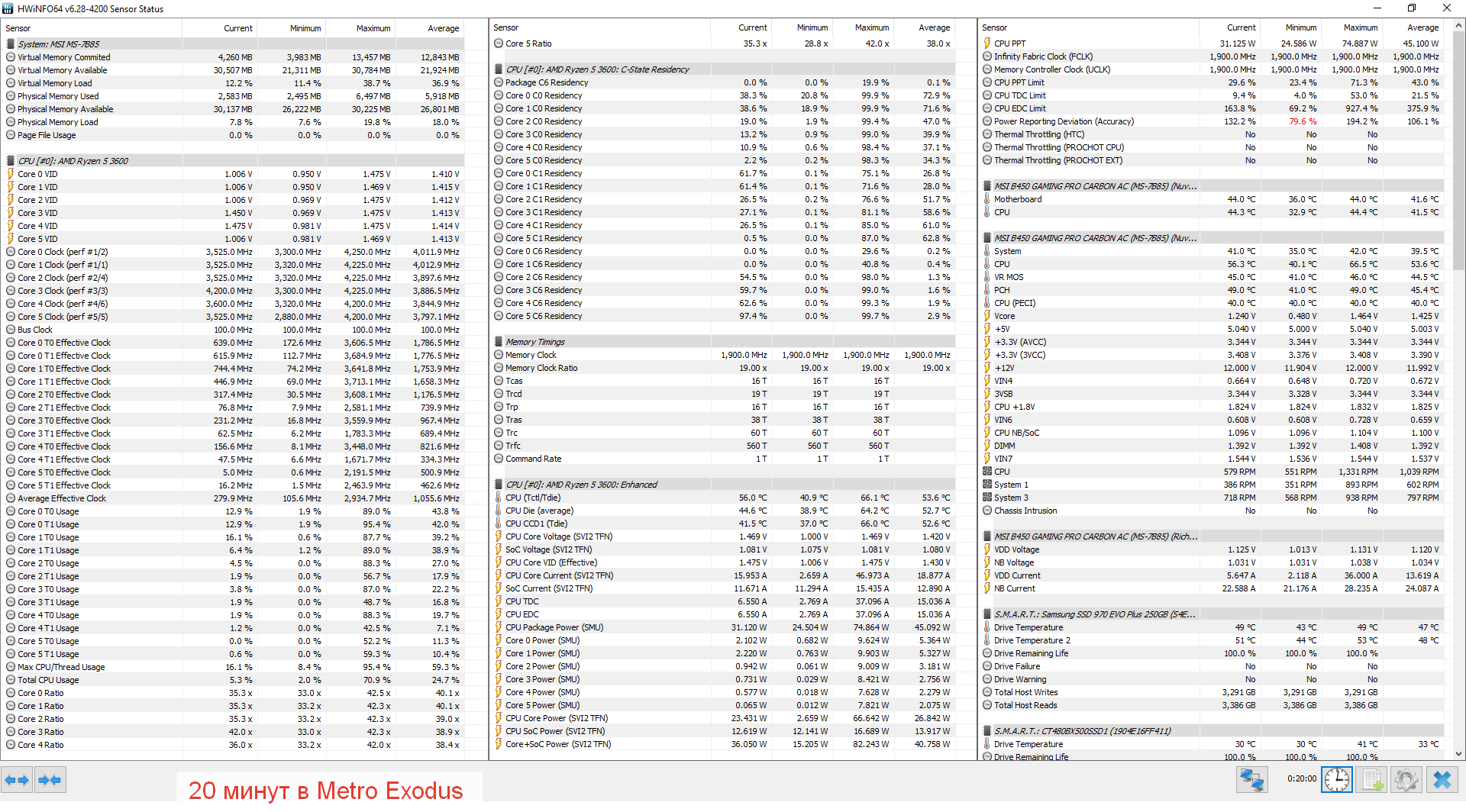This screenshot has height=812, width=1466.
Task: Click the icon beside Total CPU Usage
Action: point(11,680)
